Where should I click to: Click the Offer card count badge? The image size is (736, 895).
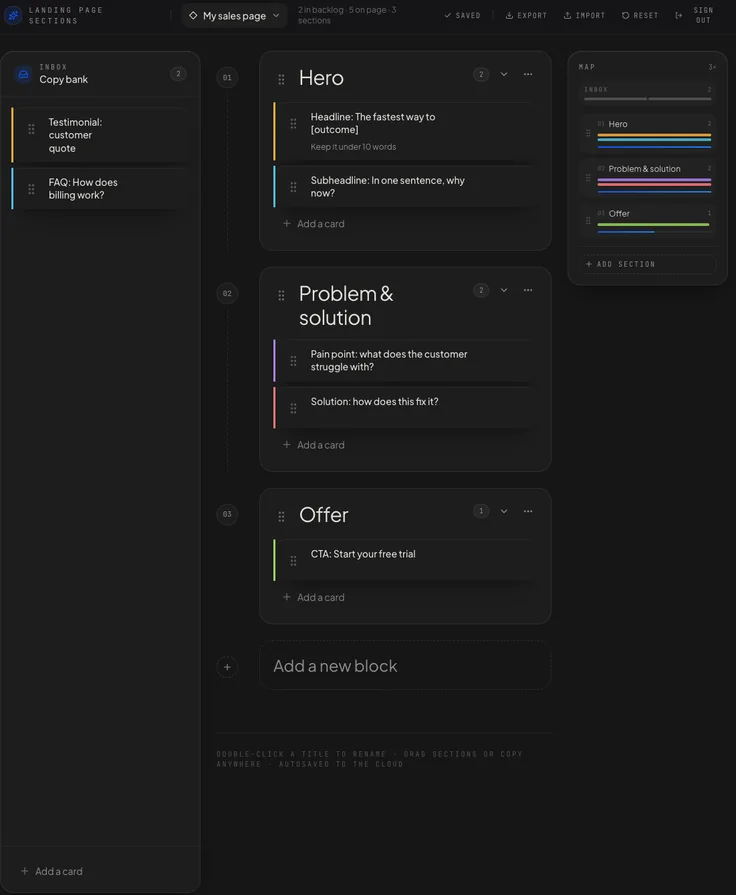481,511
